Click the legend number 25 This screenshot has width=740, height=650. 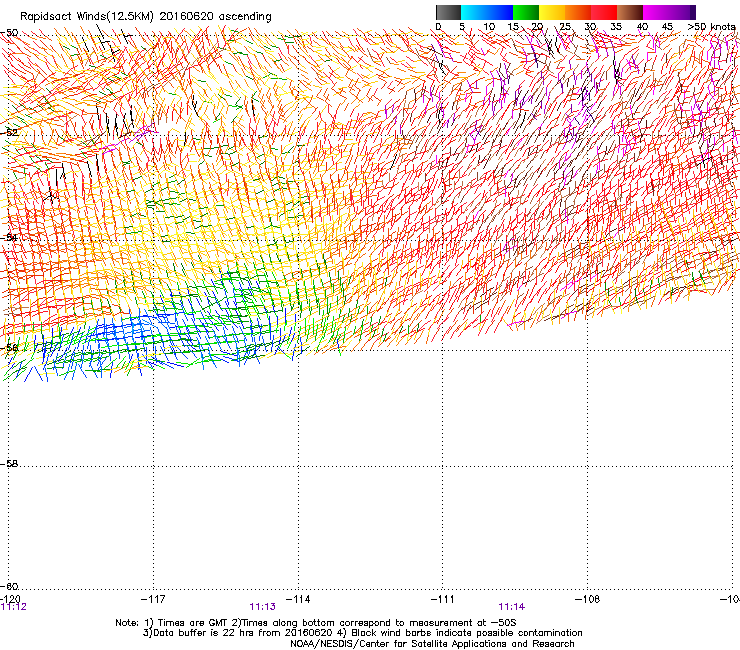pyautogui.click(x=565, y=27)
